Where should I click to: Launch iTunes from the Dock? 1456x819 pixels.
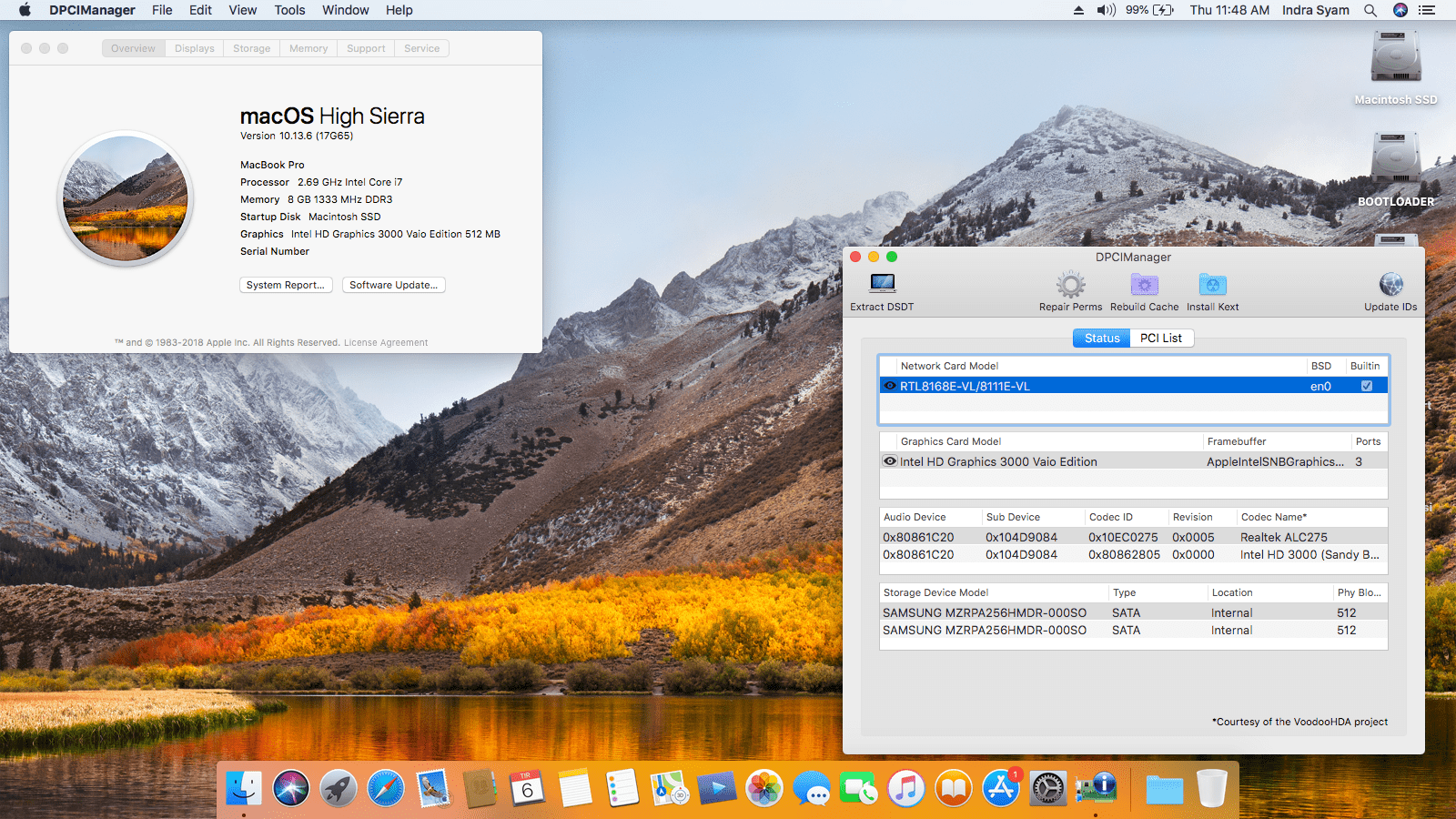pos(907,788)
